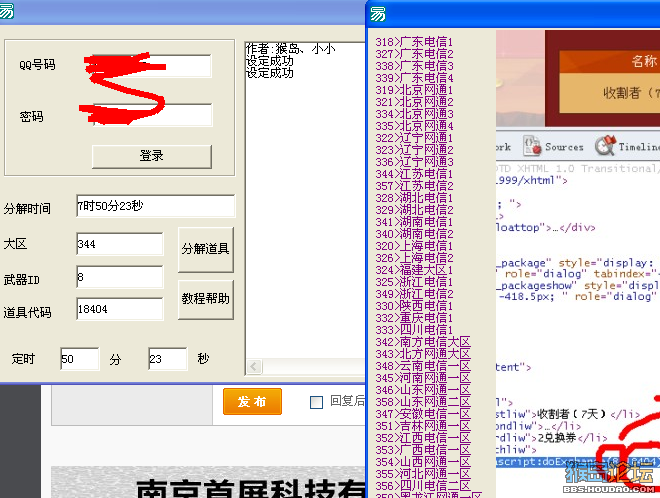Select server entry 325>浙江电信1
Viewport: 660px width, 498px height.
pyautogui.click(x=414, y=282)
